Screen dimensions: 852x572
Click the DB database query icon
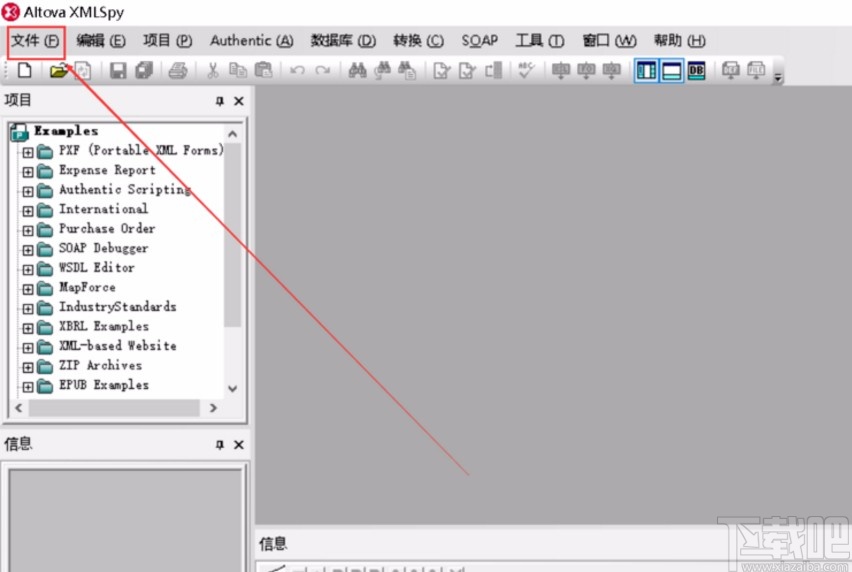[x=696, y=71]
